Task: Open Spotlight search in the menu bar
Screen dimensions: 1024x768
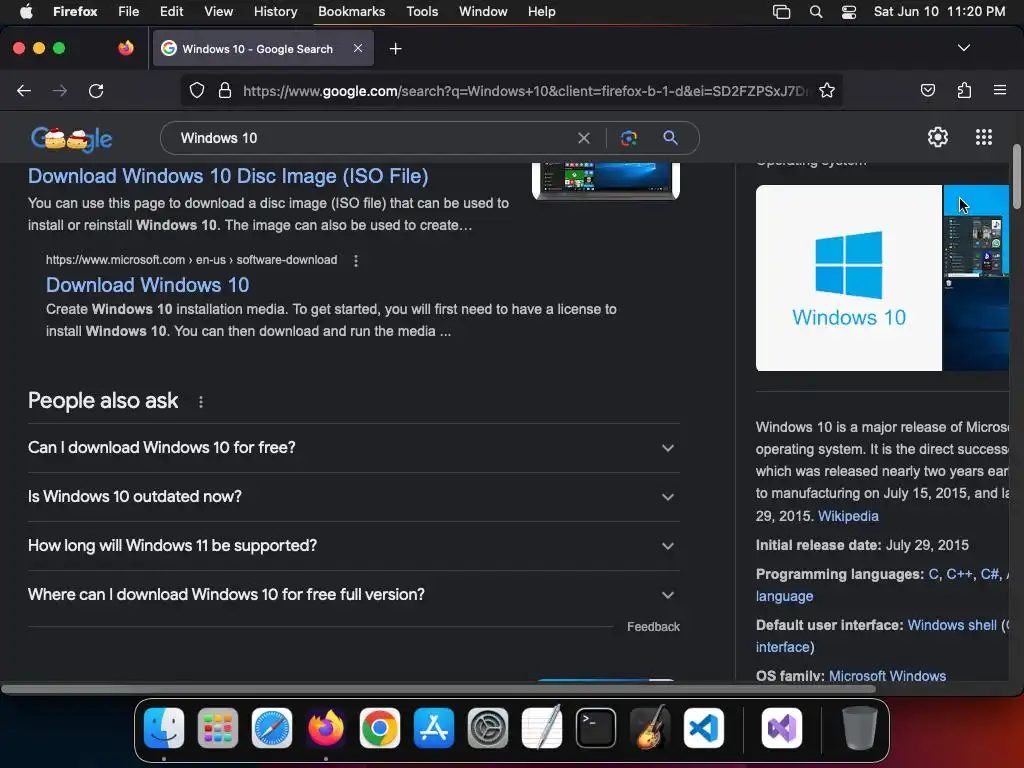Action: (816, 12)
